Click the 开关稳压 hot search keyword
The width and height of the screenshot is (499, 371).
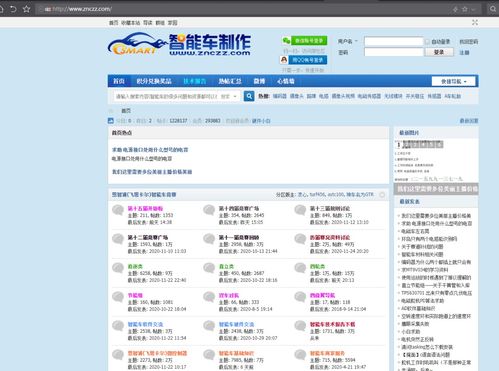coord(415,96)
